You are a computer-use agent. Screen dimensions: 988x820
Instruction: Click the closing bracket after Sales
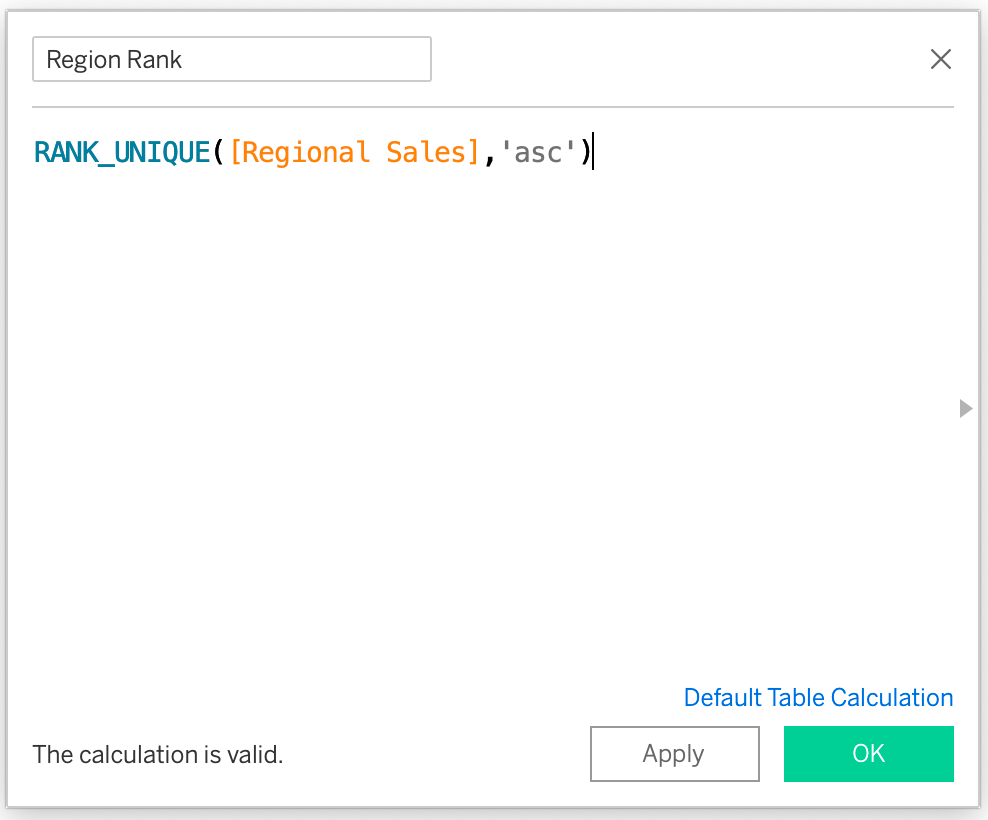coord(473,153)
